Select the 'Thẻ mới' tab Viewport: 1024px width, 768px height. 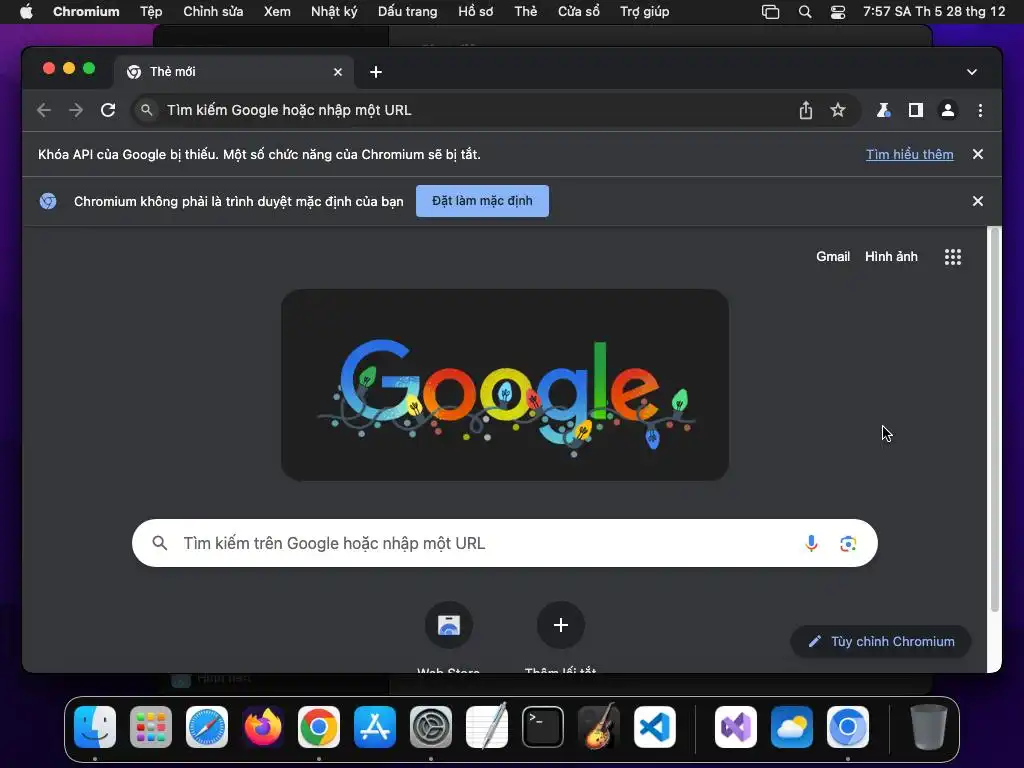(x=232, y=72)
